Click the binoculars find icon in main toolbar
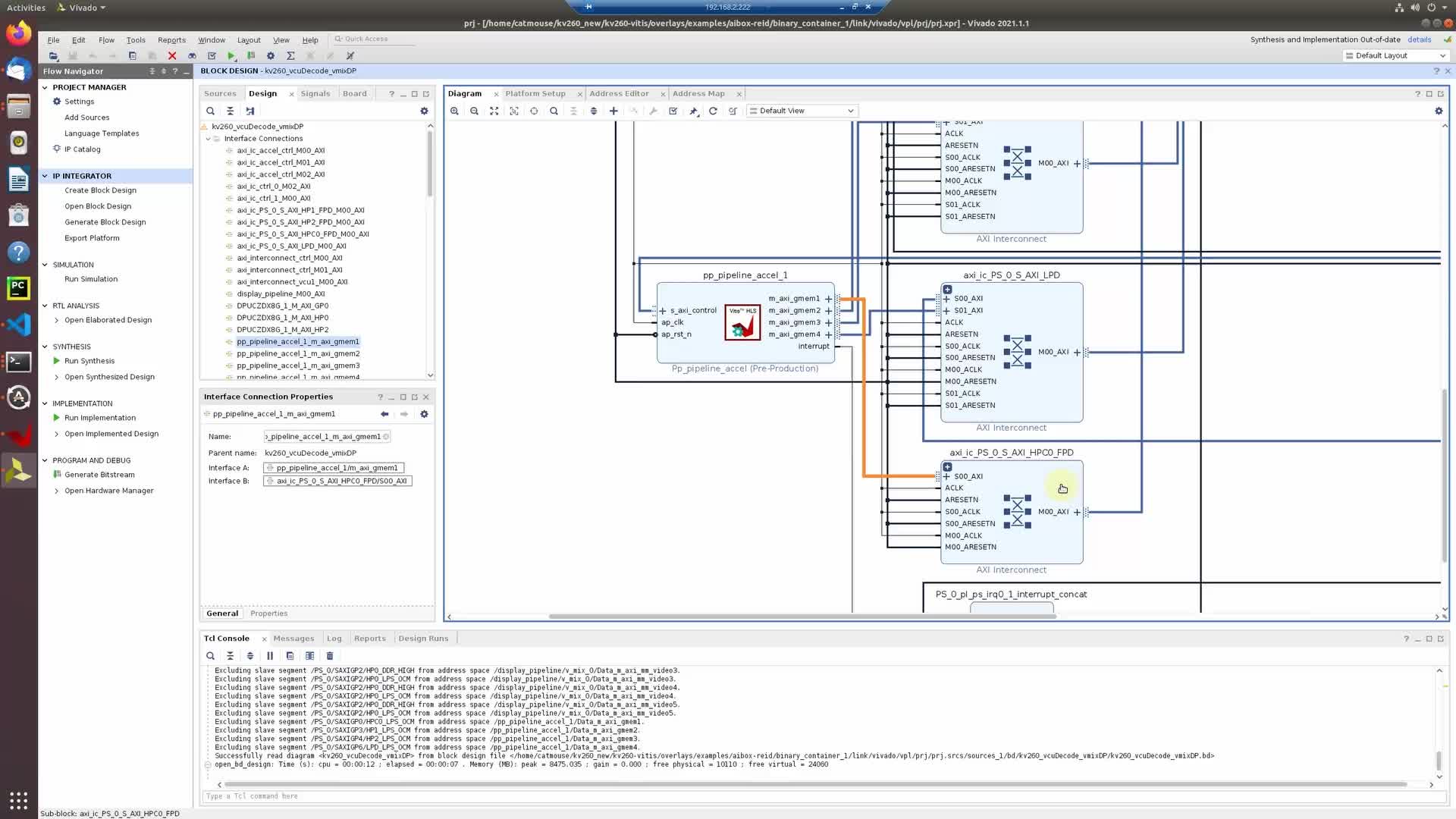 192,56
